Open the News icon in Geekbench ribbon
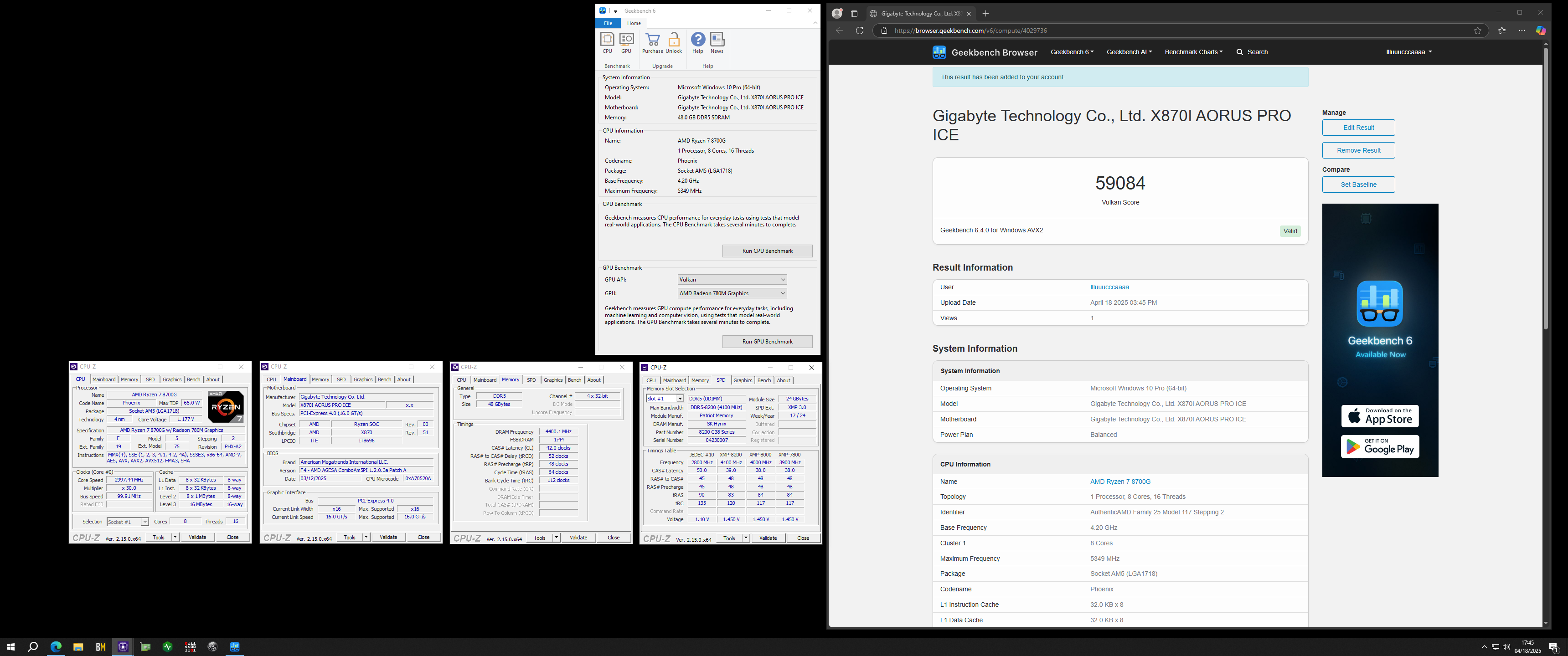Screen dimensions: 1568x656 pyautogui.click(x=717, y=43)
